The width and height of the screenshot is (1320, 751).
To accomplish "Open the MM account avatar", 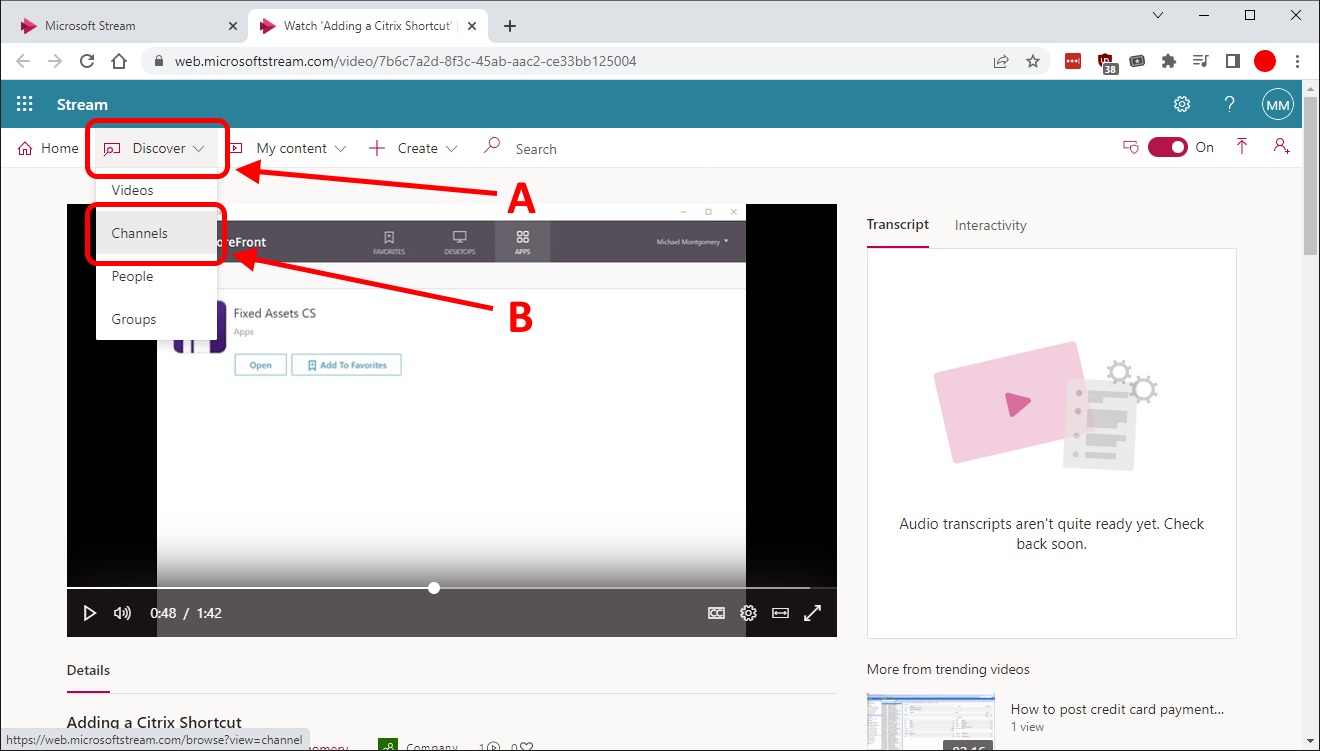I will pyautogui.click(x=1278, y=104).
